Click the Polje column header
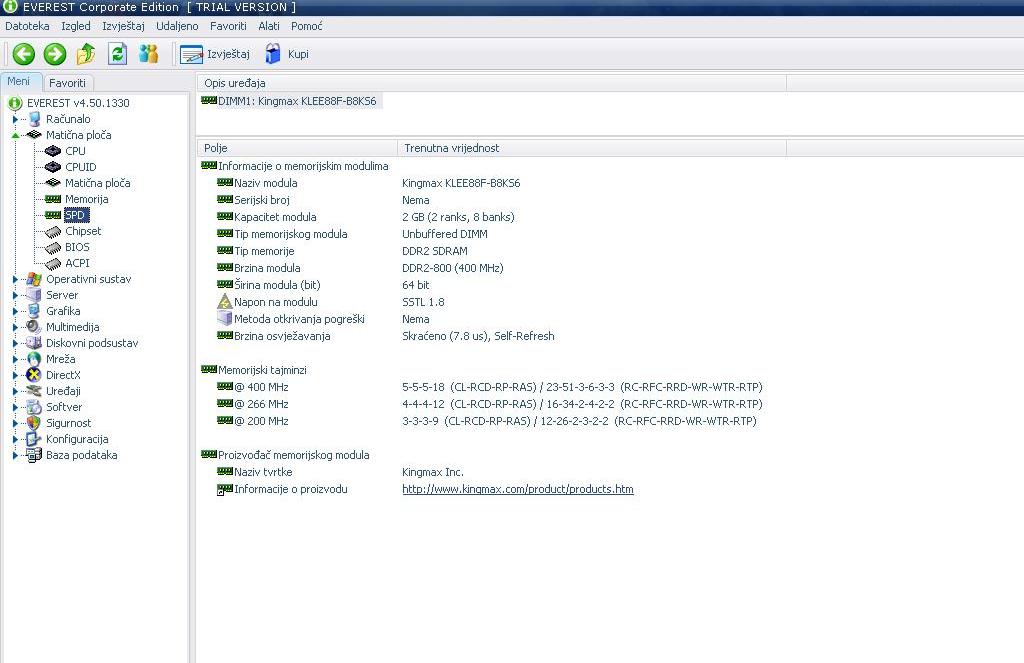1024x663 pixels. [216, 148]
